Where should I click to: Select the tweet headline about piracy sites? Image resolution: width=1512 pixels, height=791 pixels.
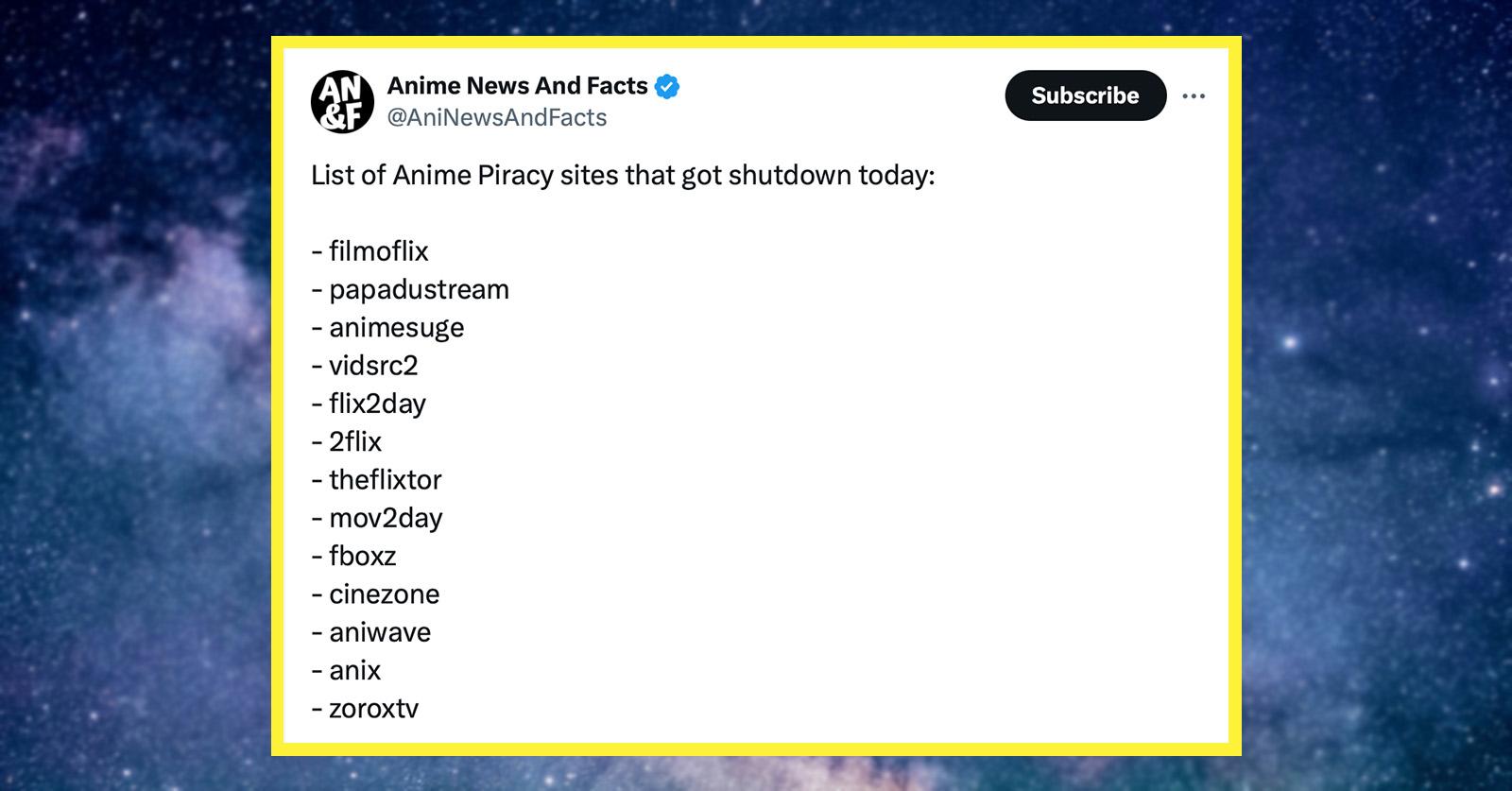coord(623,175)
